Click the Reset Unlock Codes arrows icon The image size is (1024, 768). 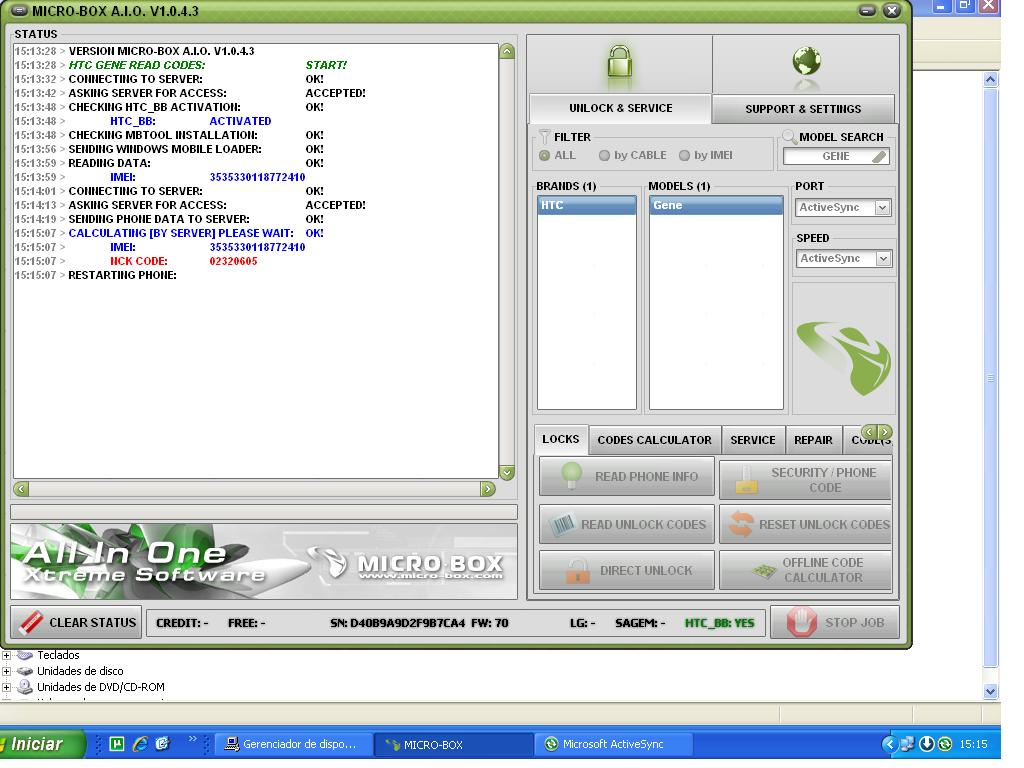click(741, 524)
